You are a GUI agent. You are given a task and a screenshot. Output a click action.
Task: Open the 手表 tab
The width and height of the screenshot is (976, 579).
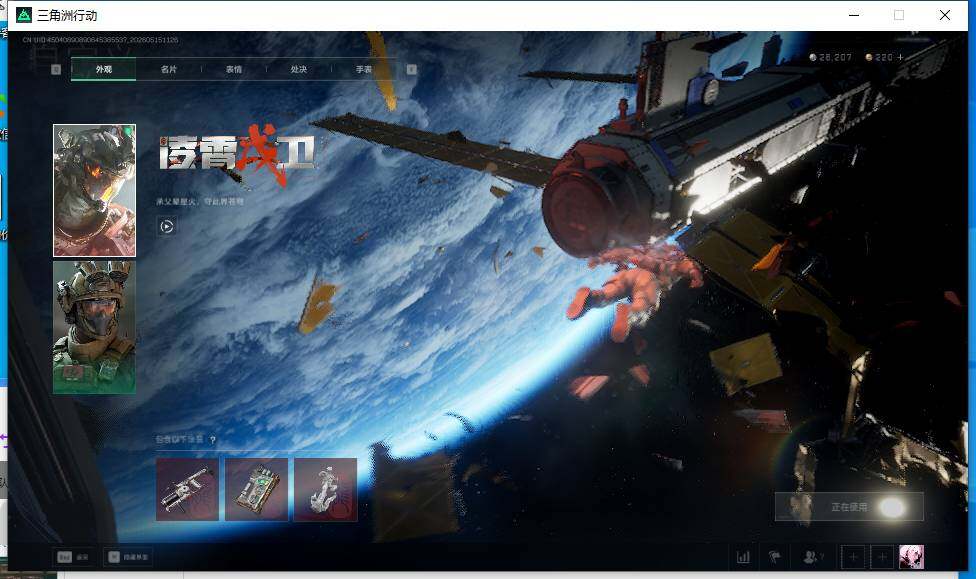[x=364, y=69]
